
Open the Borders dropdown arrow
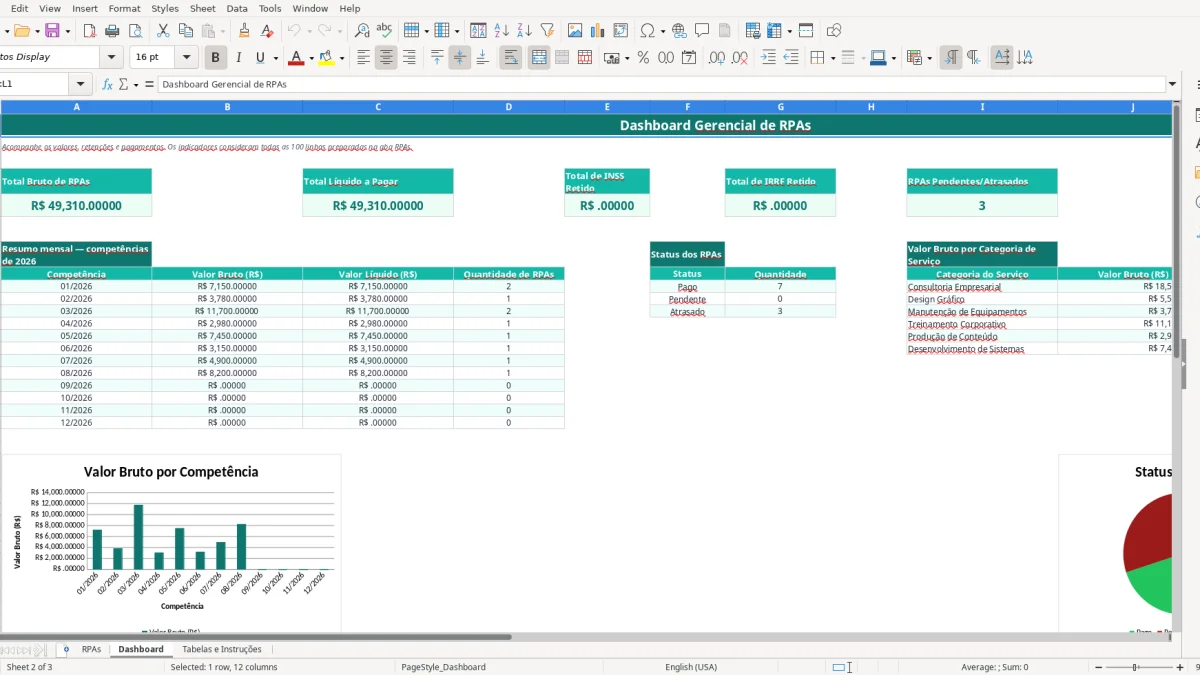coord(832,58)
